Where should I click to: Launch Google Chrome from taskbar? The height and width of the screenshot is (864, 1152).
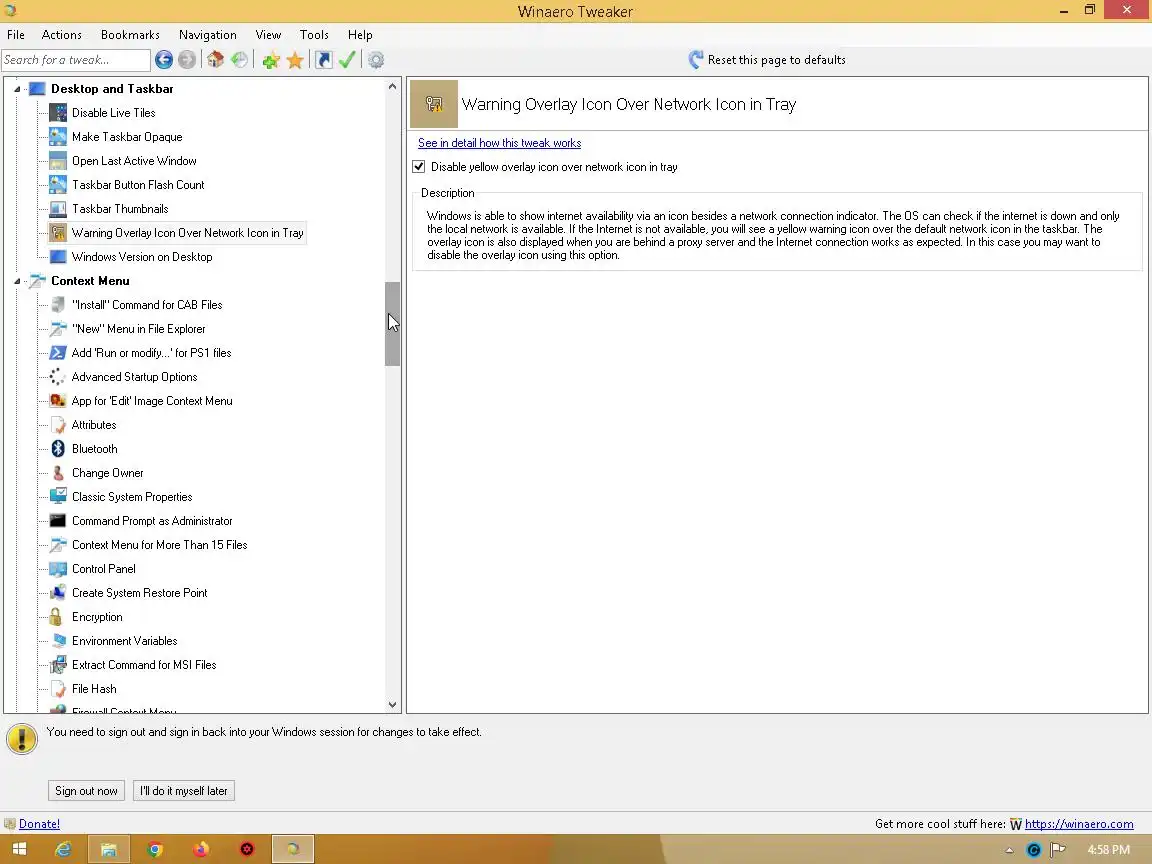pyautogui.click(x=154, y=849)
